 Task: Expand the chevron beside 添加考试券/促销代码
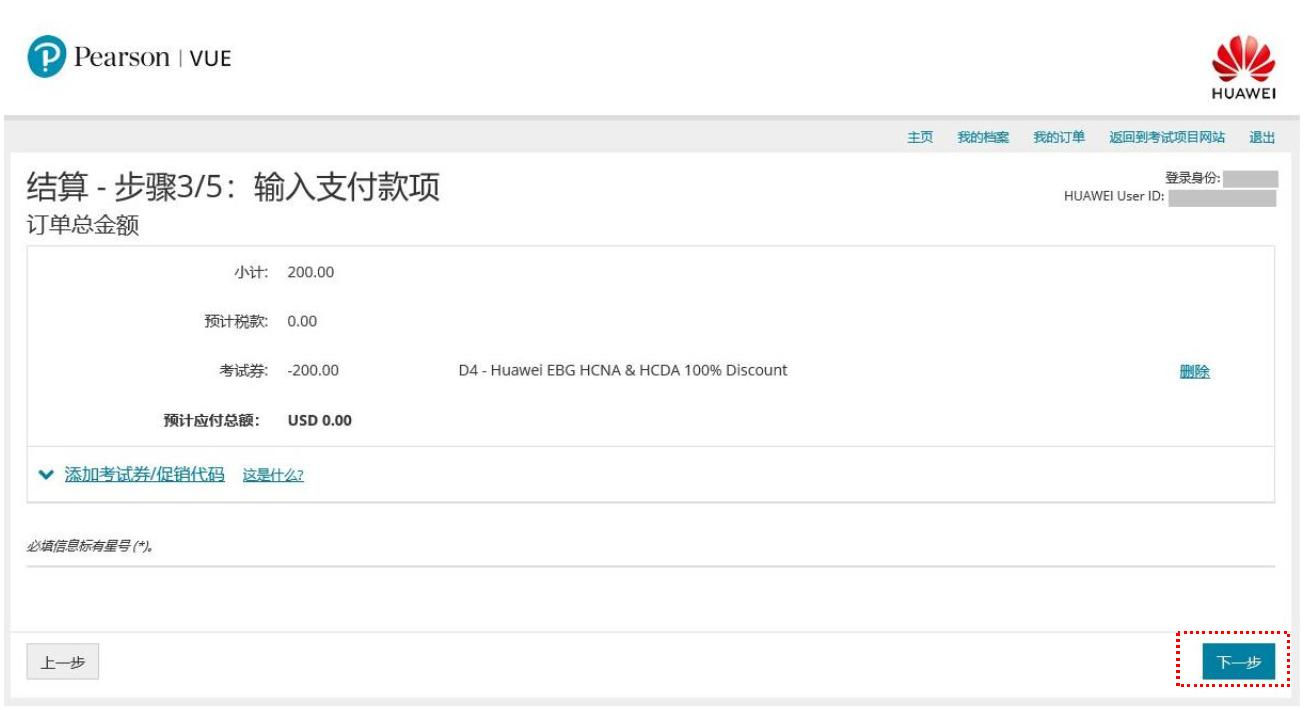45,475
